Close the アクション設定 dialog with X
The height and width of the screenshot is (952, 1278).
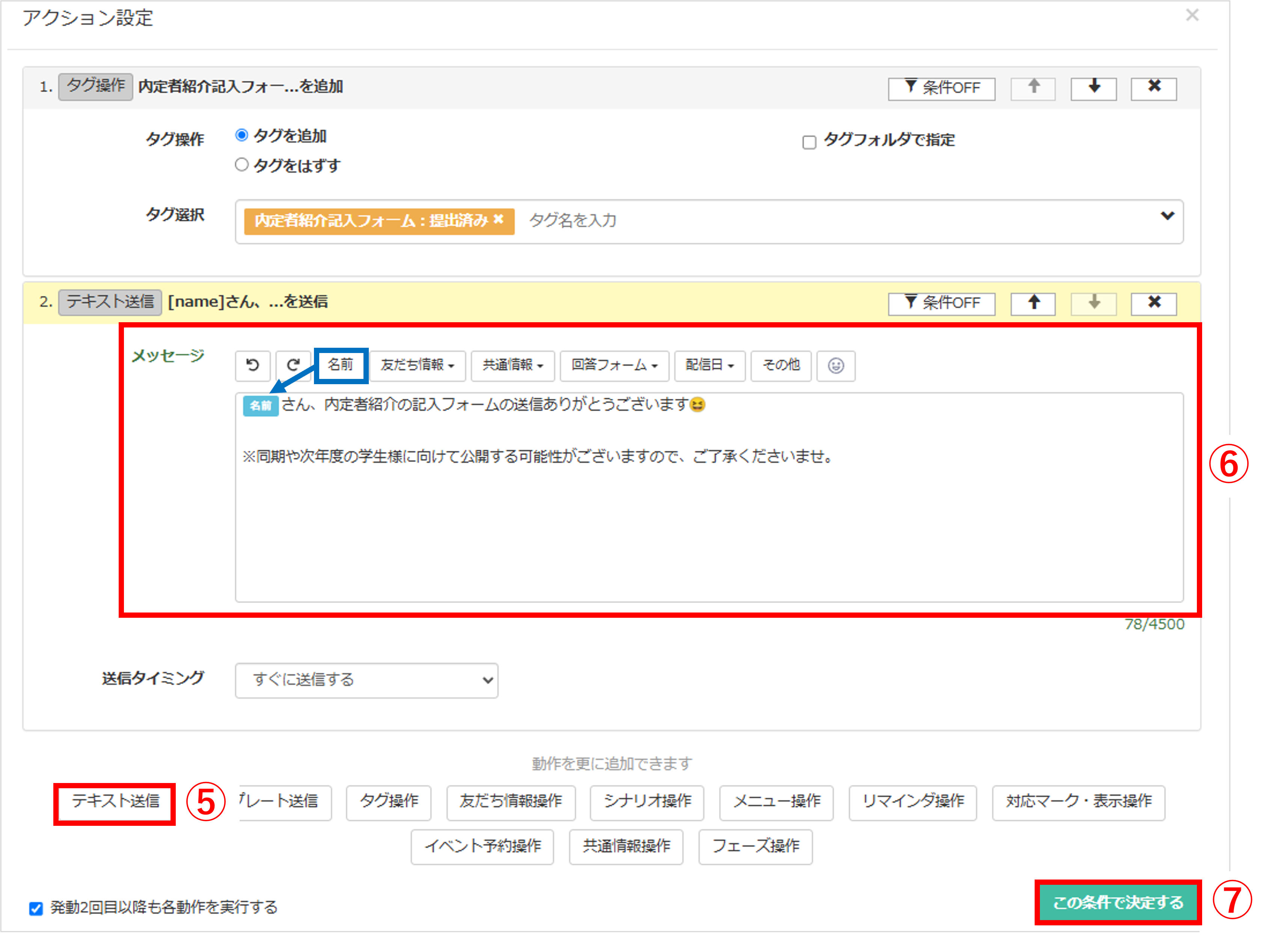tap(1192, 15)
